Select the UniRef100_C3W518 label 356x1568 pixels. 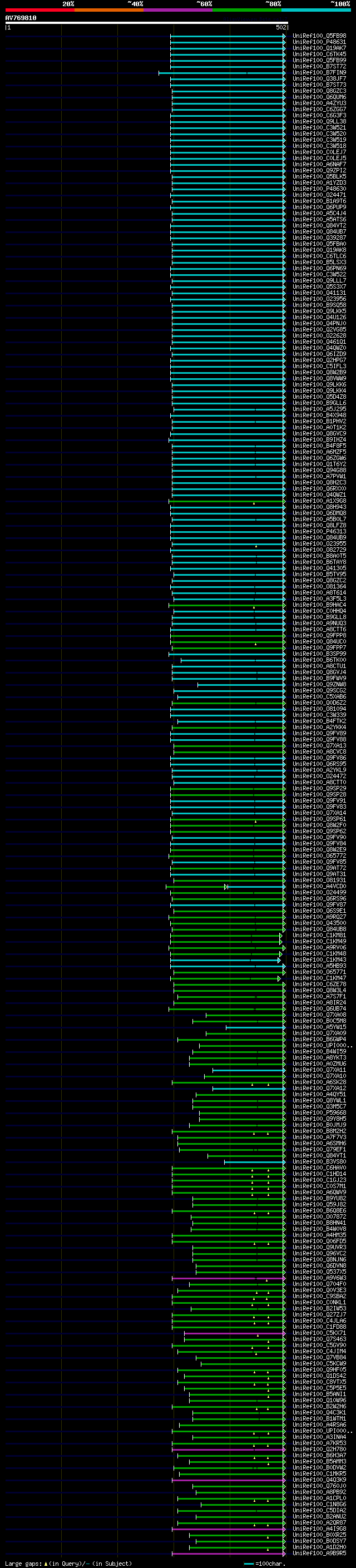319,146
